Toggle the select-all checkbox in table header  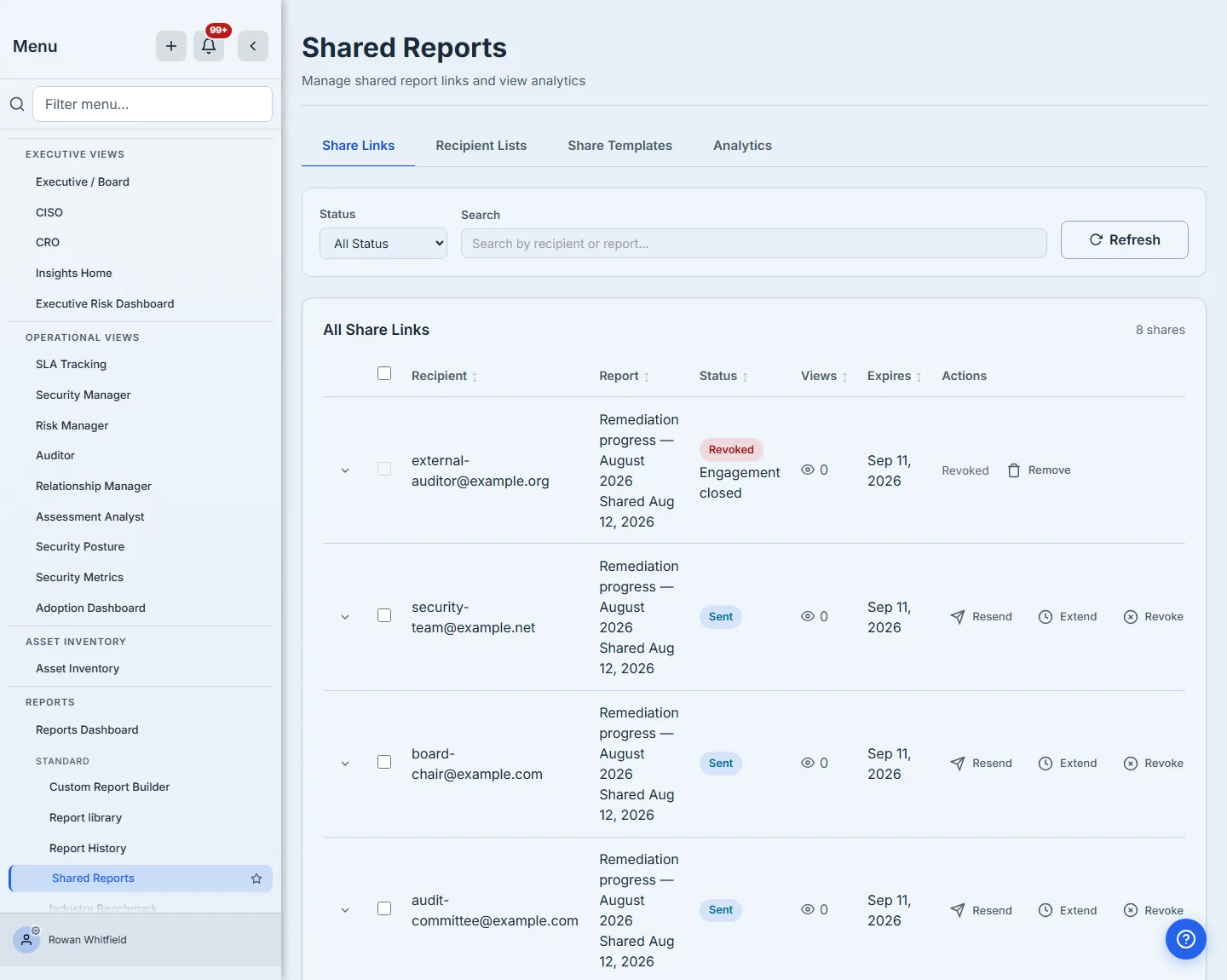click(x=384, y=373)
